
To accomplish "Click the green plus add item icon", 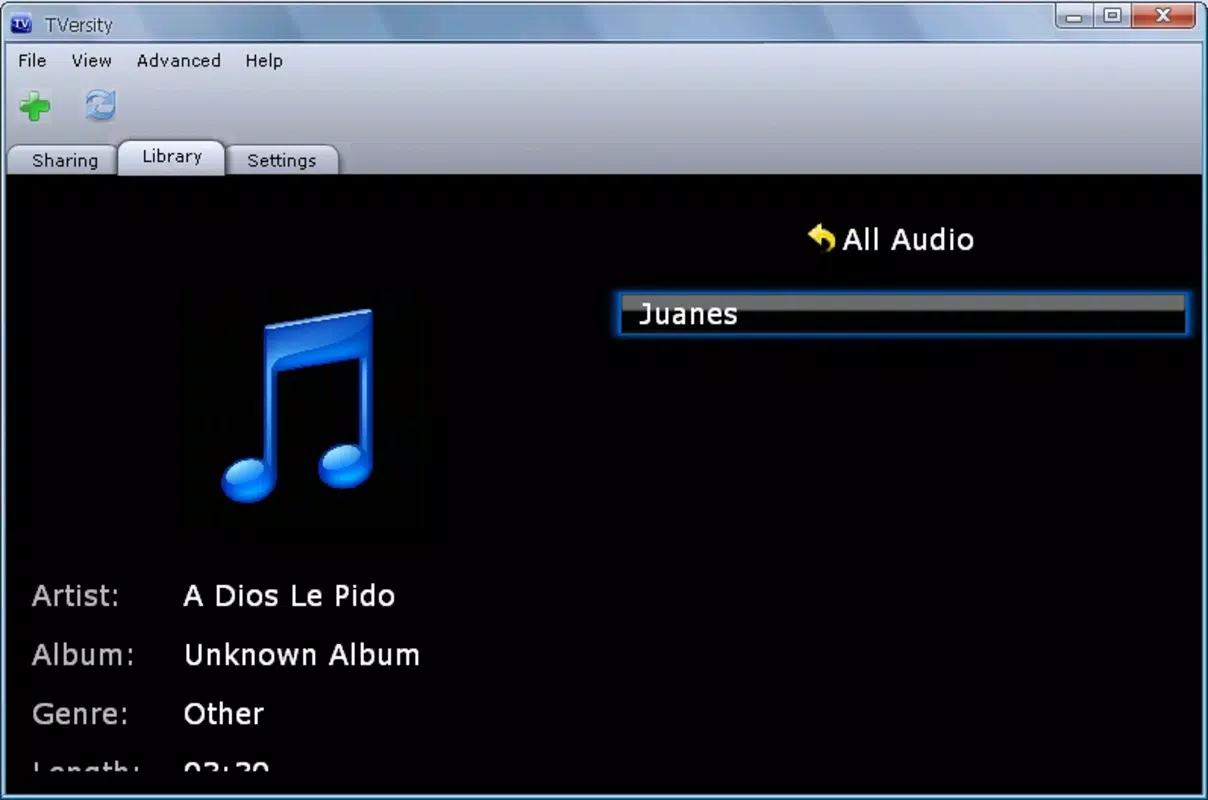I will 35,105.
